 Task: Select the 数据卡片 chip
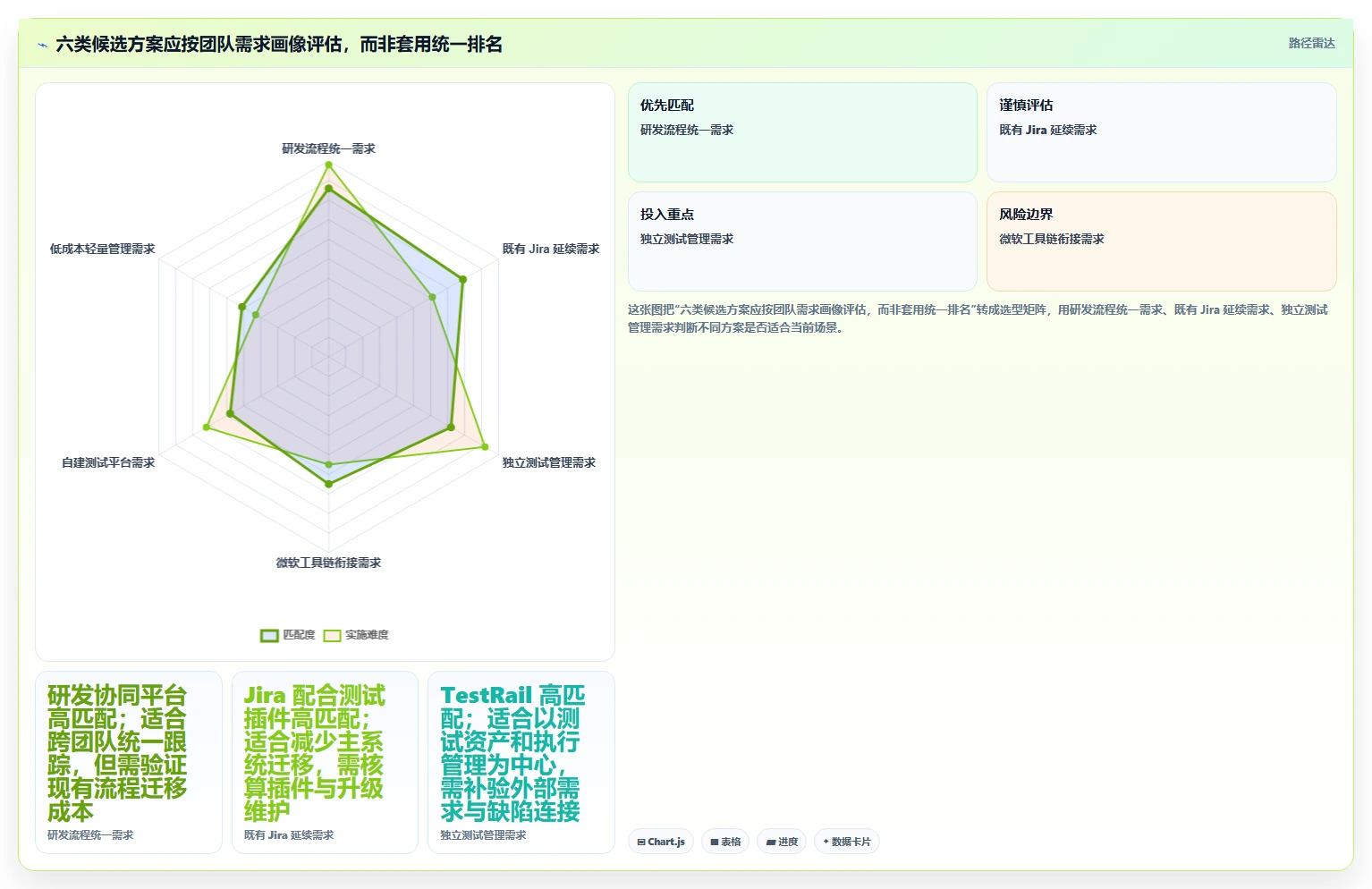point(846,842)
